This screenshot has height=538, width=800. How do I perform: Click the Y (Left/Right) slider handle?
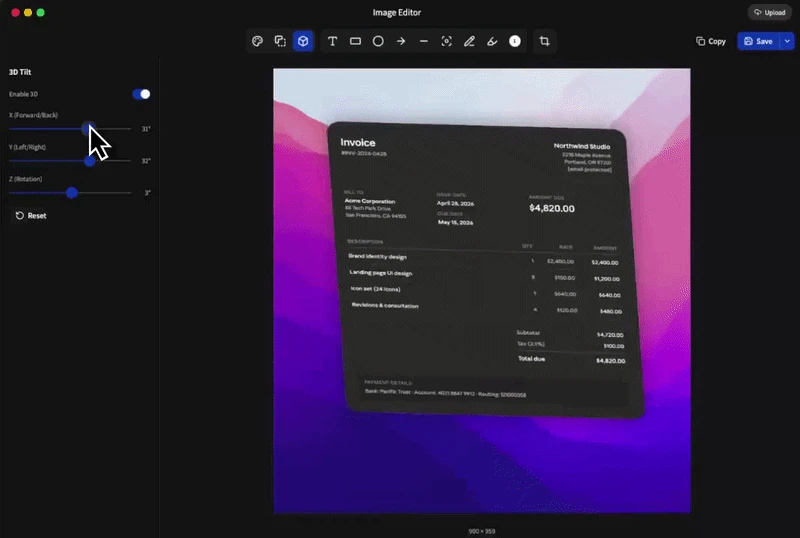tap(90, 161)
